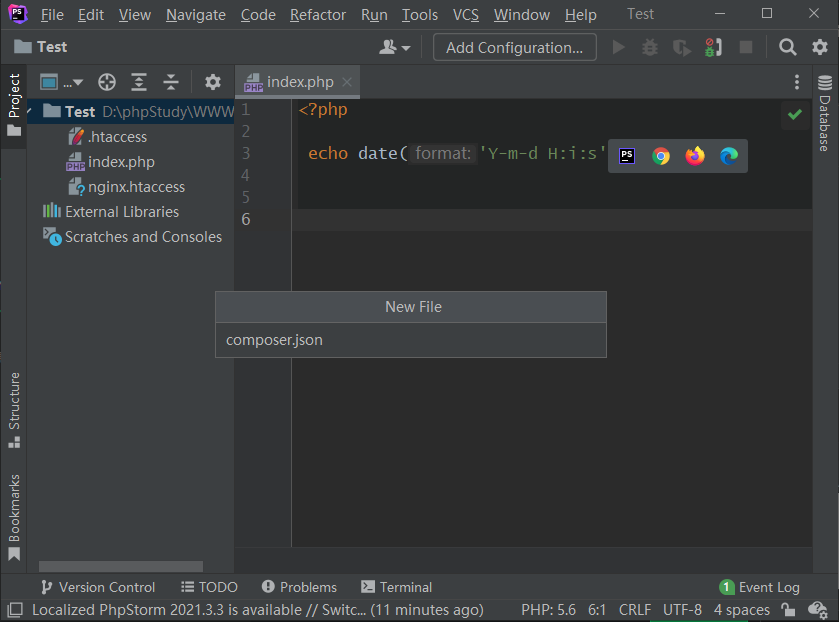Toggle tool window quick access icon
Viewport: 839px width, 622px height.
[15, 610]
